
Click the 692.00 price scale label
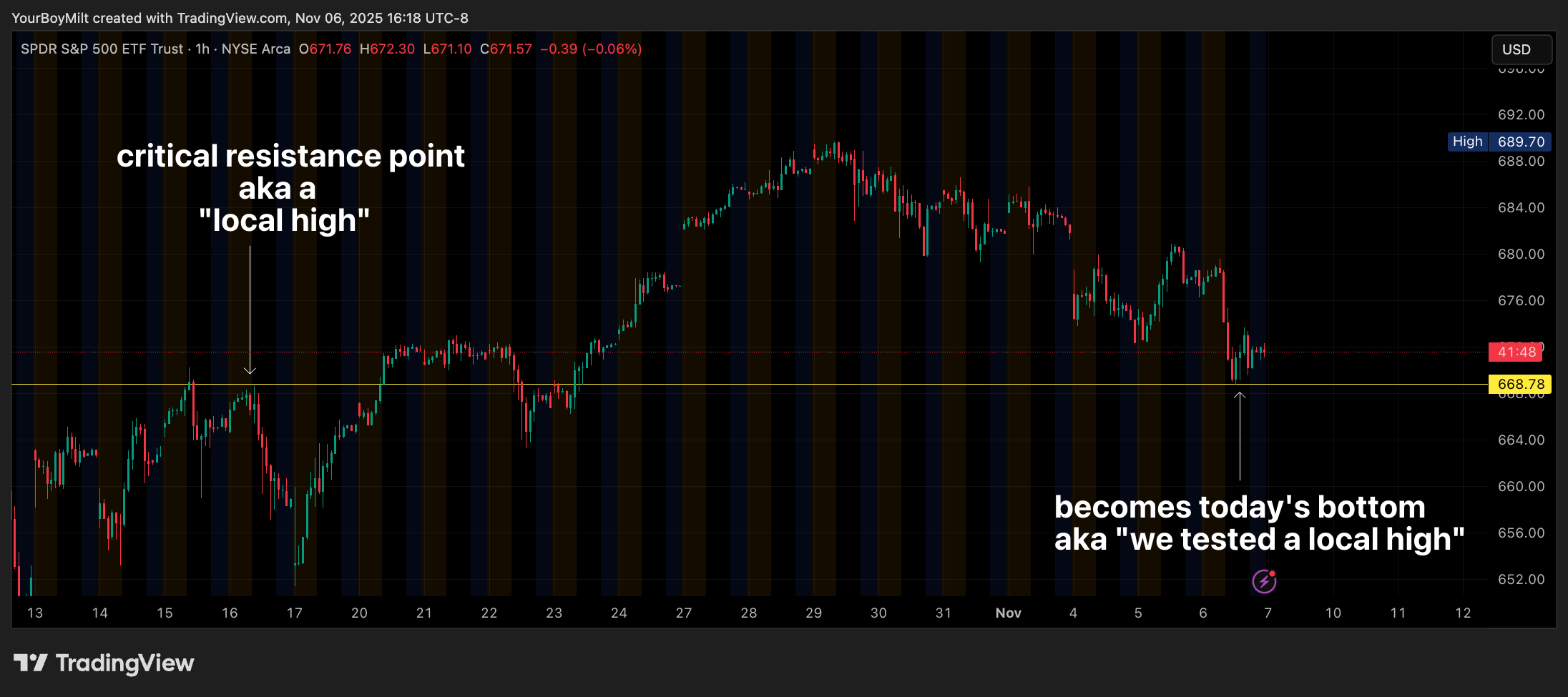pos(1522,114)
